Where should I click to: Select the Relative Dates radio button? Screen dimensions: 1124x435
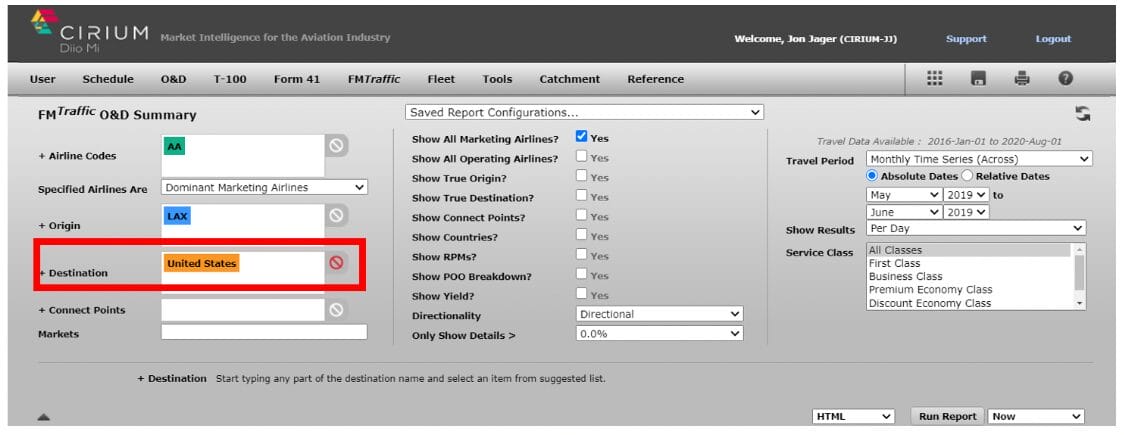[x=967, y=176]
